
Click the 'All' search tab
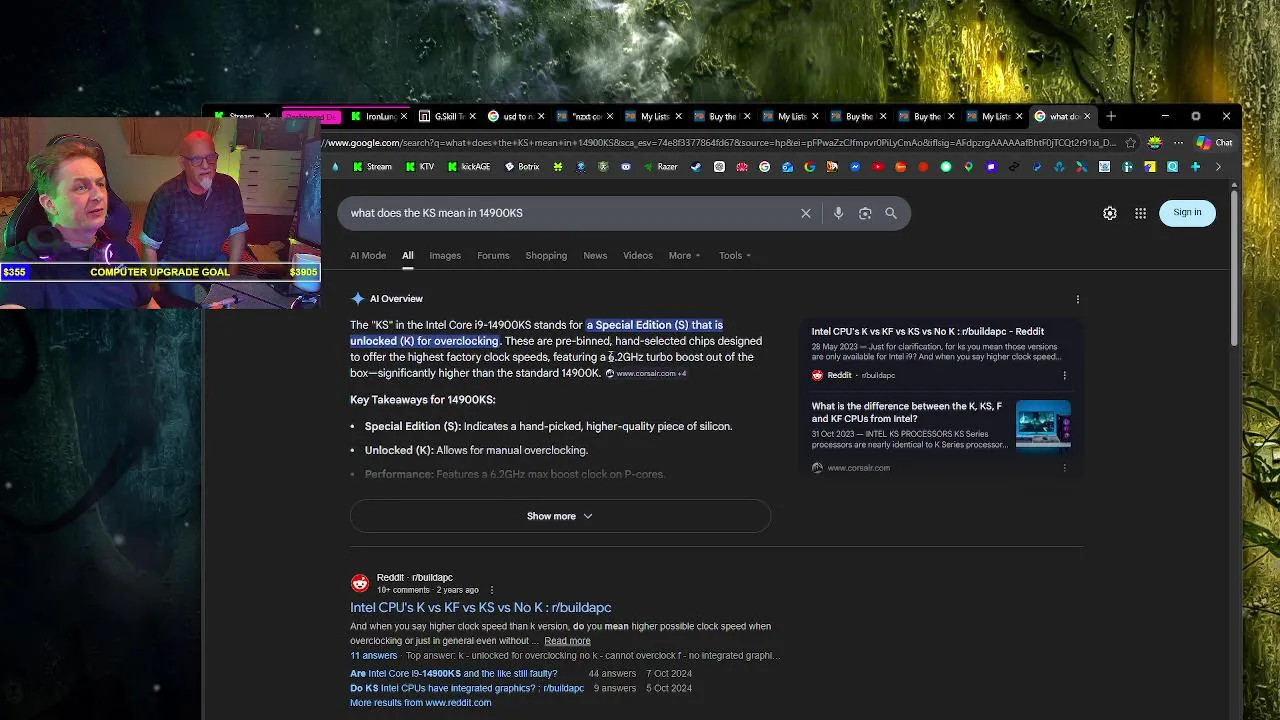tap(408, 256)
